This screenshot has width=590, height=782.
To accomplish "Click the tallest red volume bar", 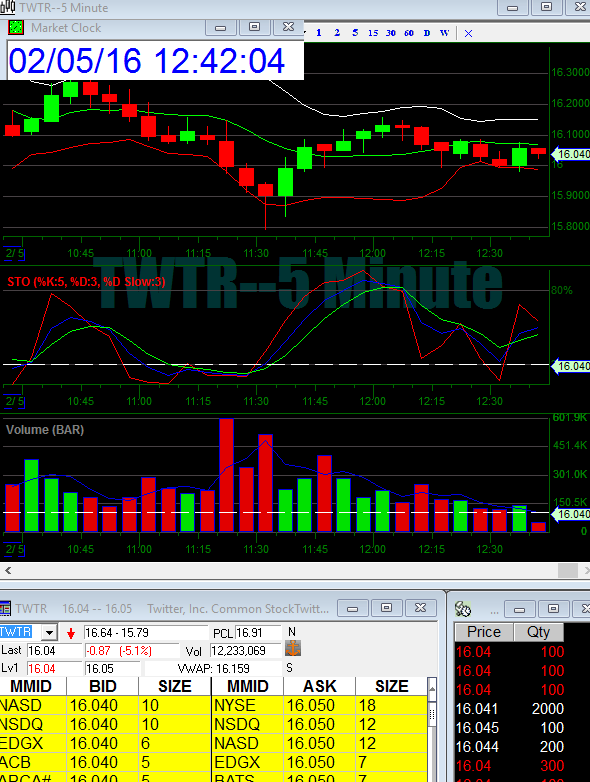I will [x=226, y=475].
